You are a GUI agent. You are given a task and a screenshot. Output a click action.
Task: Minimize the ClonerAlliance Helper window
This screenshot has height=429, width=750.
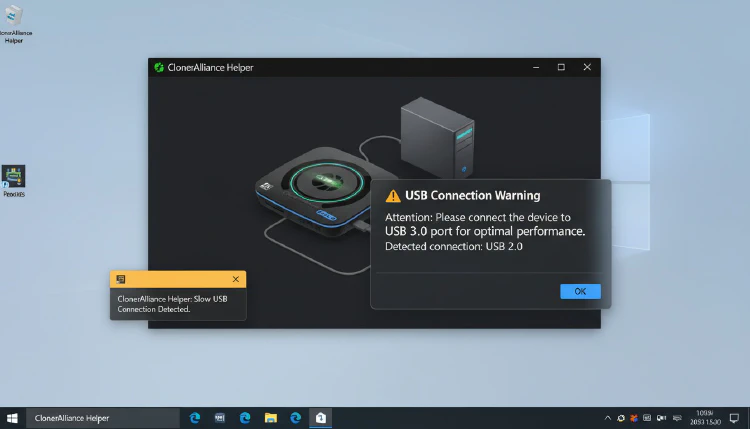pos(535,67)
